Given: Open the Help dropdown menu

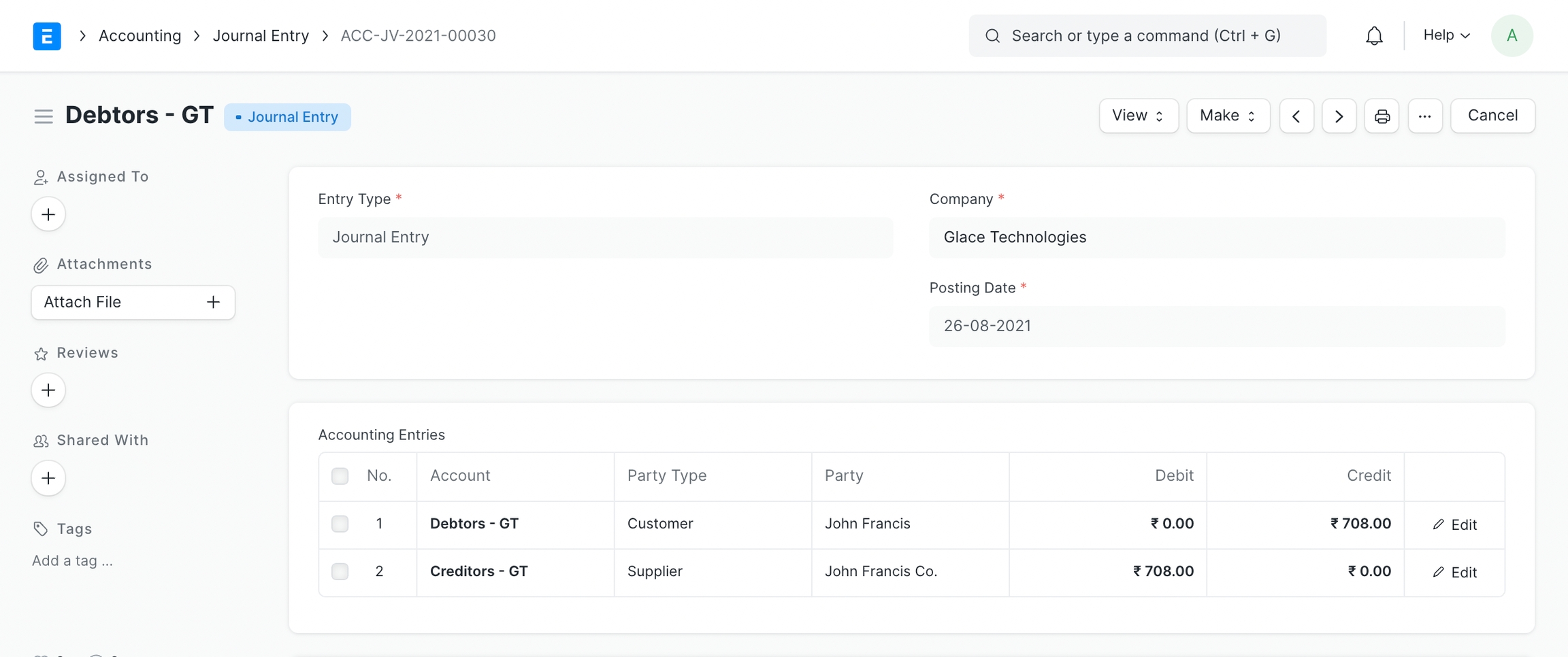Looking at the screenshot, I should point(1446,35).
